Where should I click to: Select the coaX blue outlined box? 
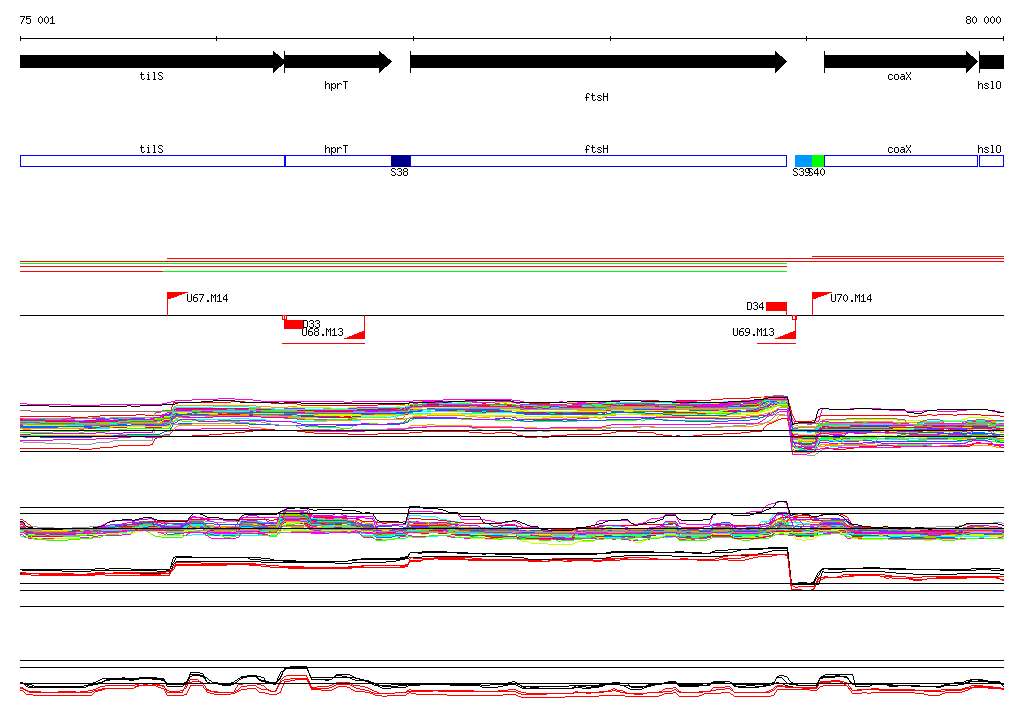point(901,161)
